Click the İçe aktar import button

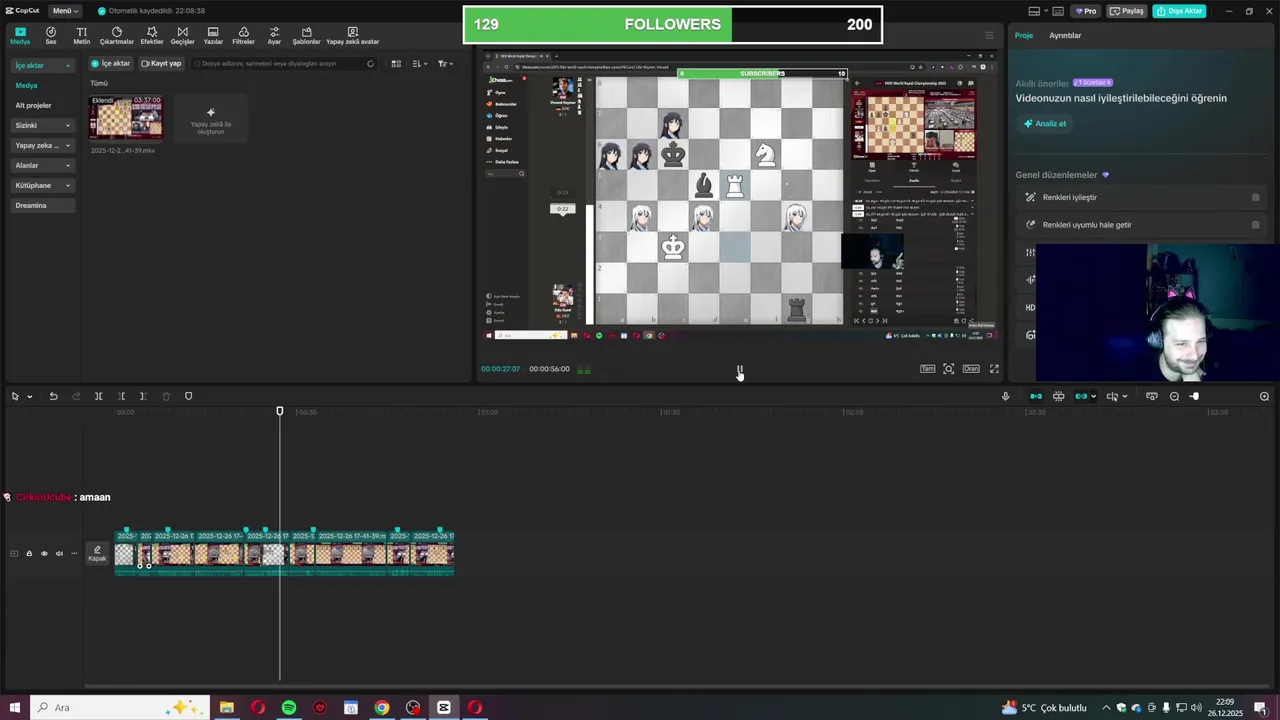point(111,63)
